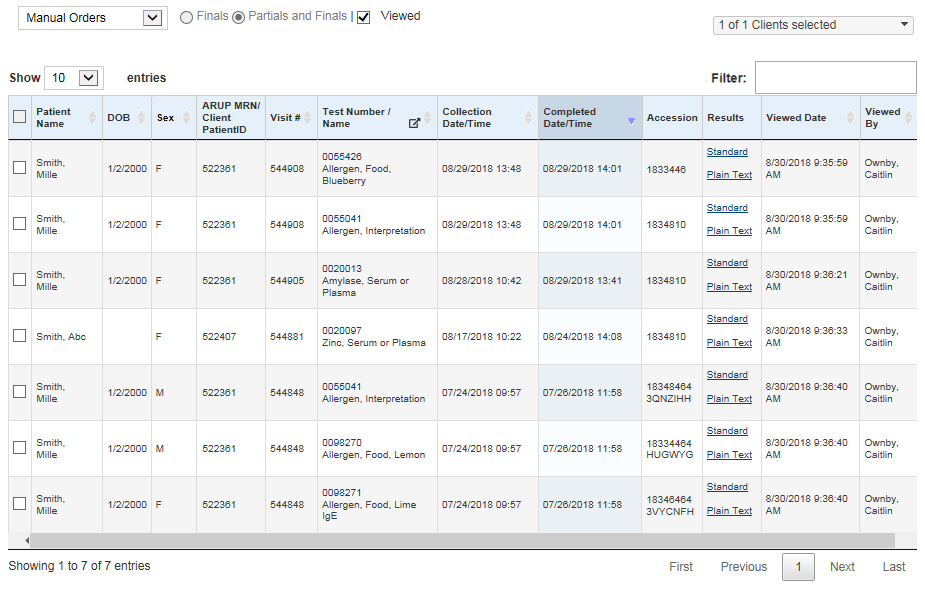Sort by Completed Date/Time arrow icon
The image size is (925, 590).
click(631, 120)
